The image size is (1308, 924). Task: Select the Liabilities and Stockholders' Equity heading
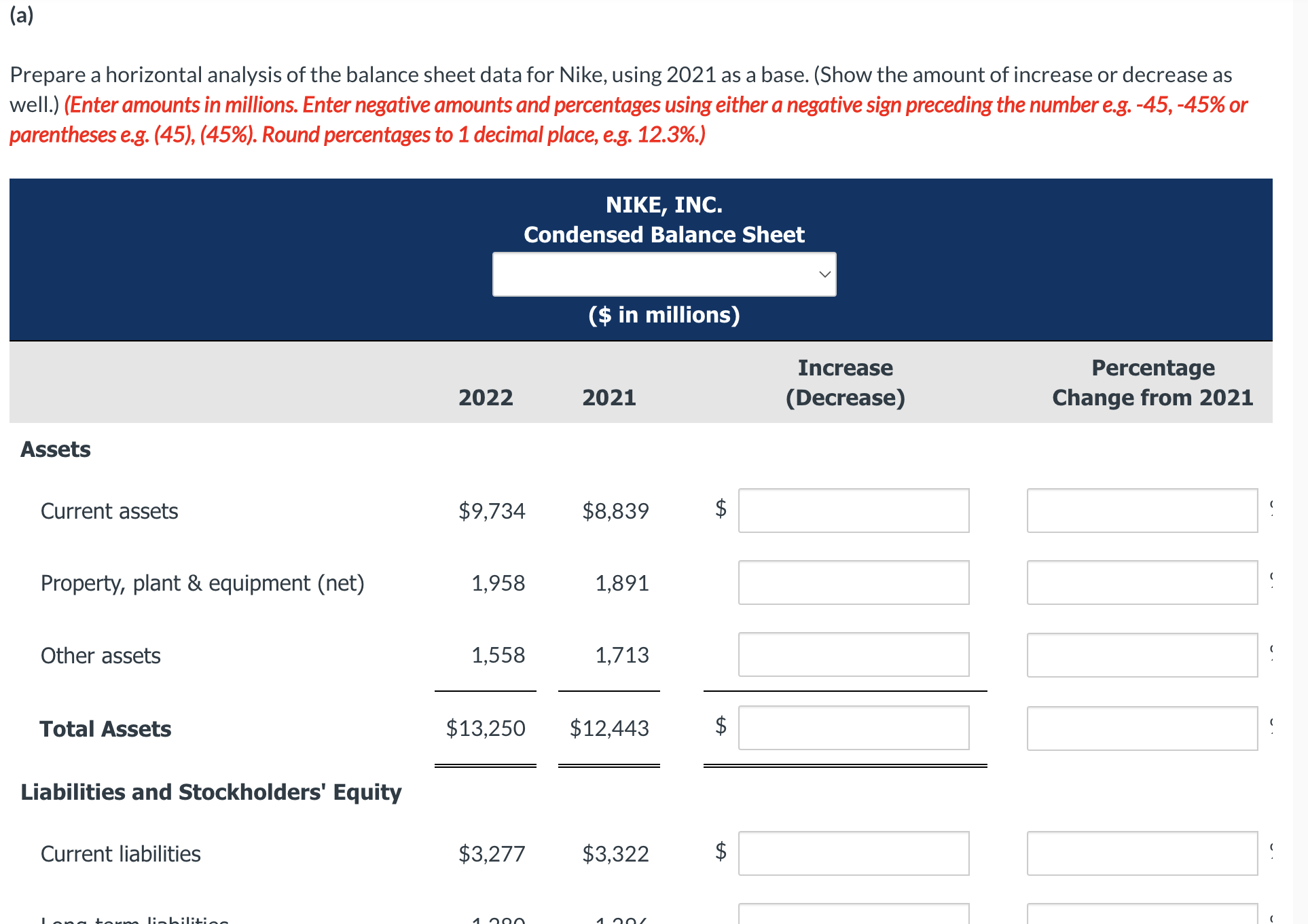(211, 791)
